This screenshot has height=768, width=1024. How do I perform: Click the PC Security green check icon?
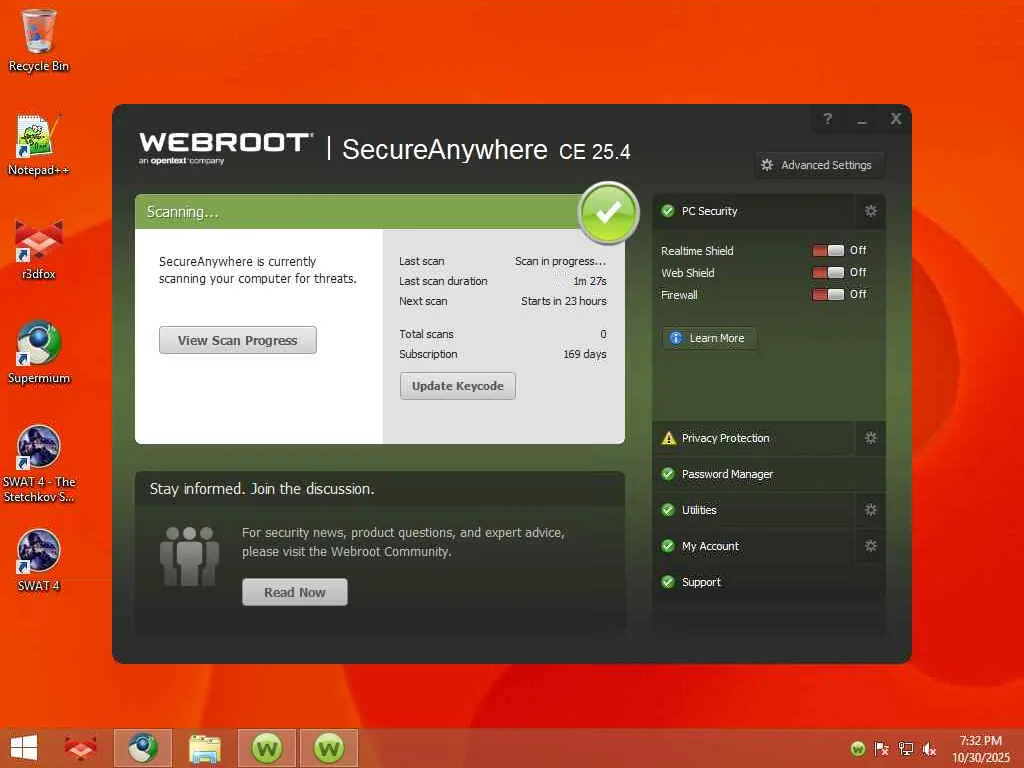click(x=667, y=211)
